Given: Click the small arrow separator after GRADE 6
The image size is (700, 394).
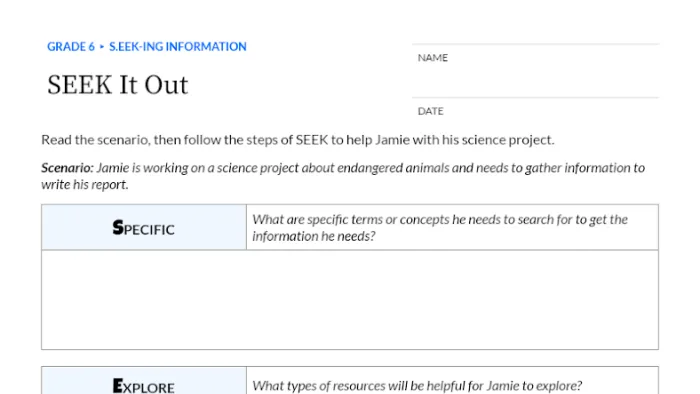Looking at the screenshot, I should 102,46.
